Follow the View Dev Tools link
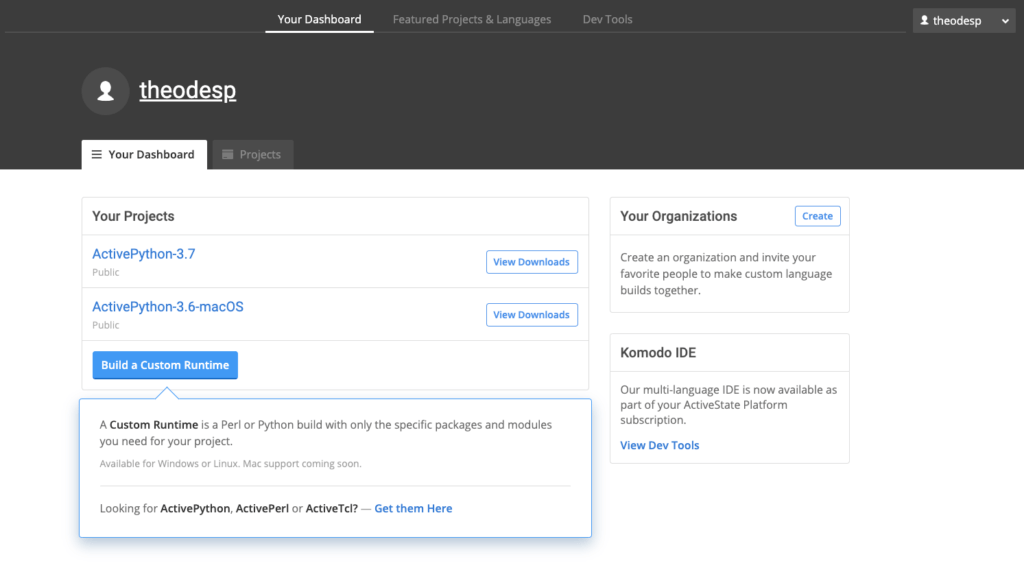The height and width of the screenshot is (570, 1024). click(x=659, y=445)
